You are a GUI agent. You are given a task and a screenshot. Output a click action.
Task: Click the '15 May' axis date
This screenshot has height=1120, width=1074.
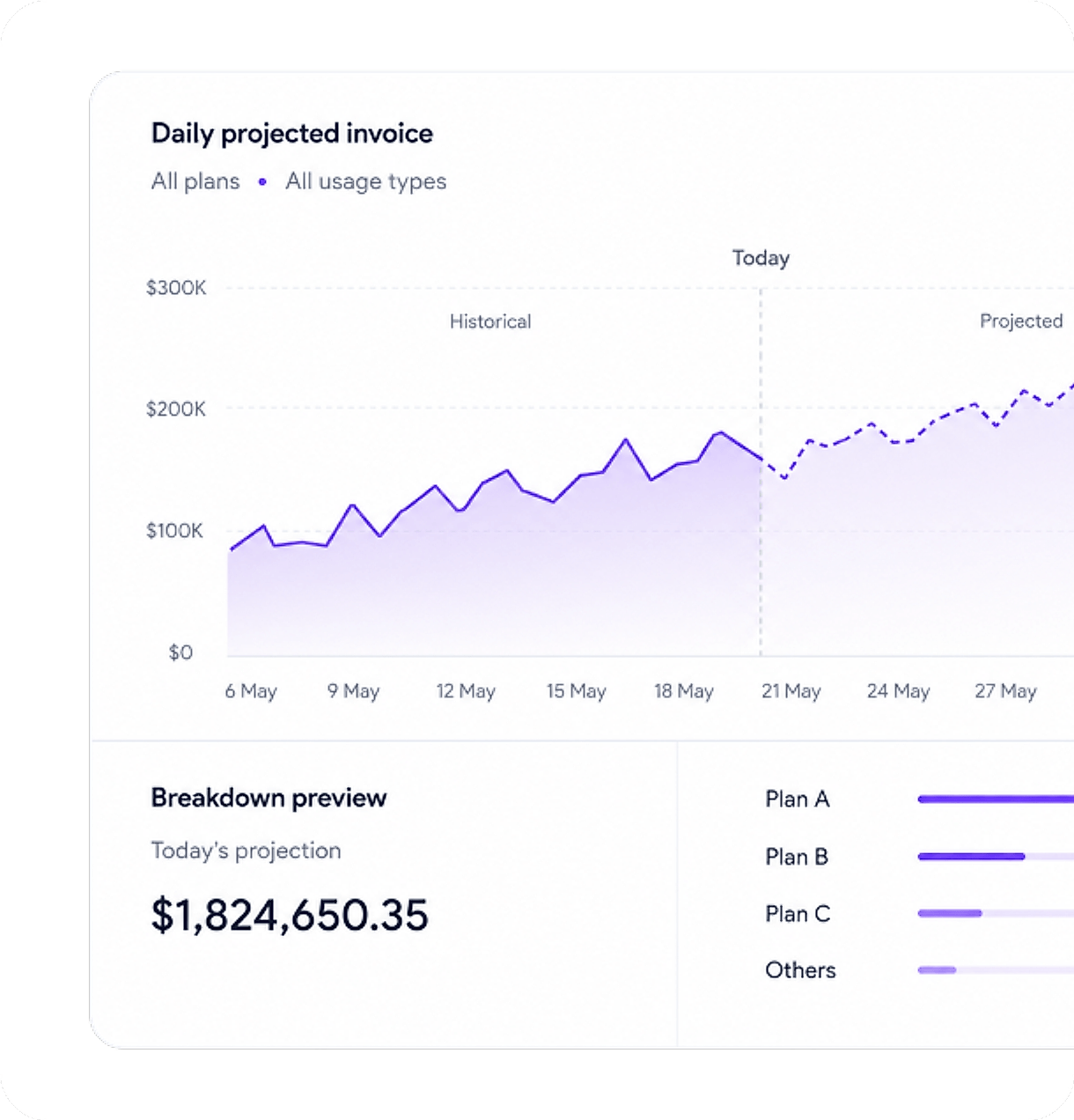[x=576, y=691]
